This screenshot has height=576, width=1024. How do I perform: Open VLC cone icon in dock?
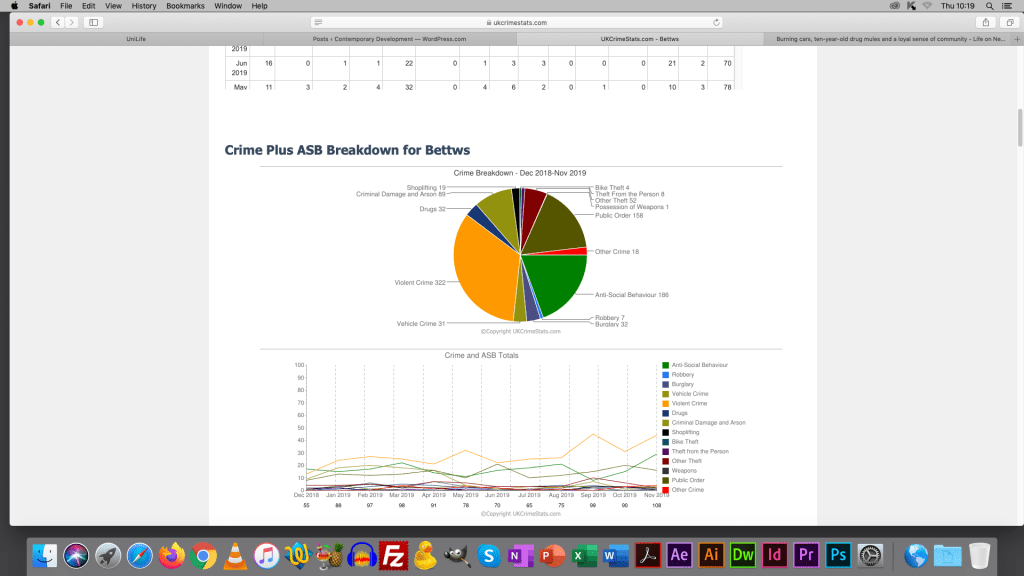(235, 554)
